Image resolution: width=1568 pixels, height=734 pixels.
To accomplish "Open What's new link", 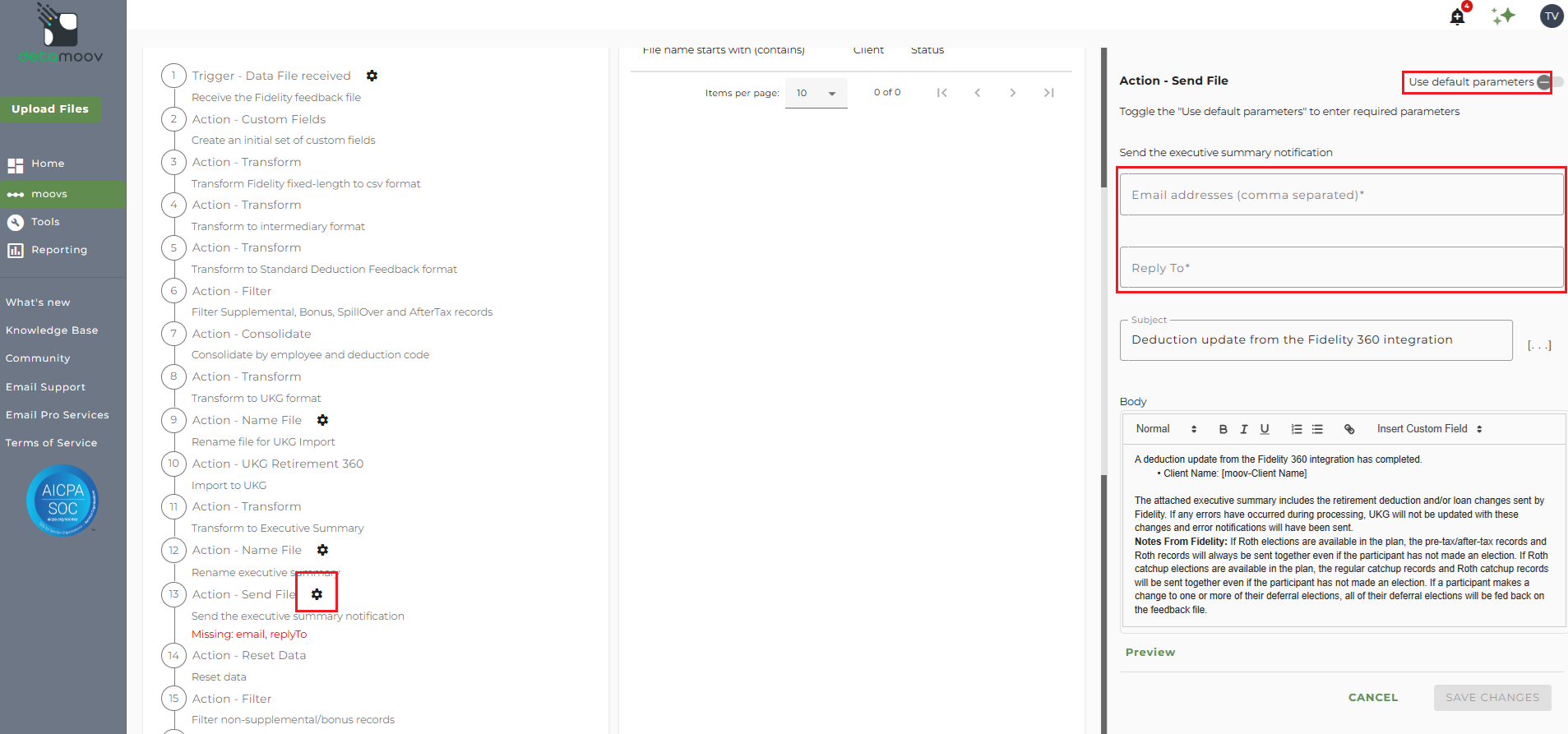I will (x=38, y=302).
